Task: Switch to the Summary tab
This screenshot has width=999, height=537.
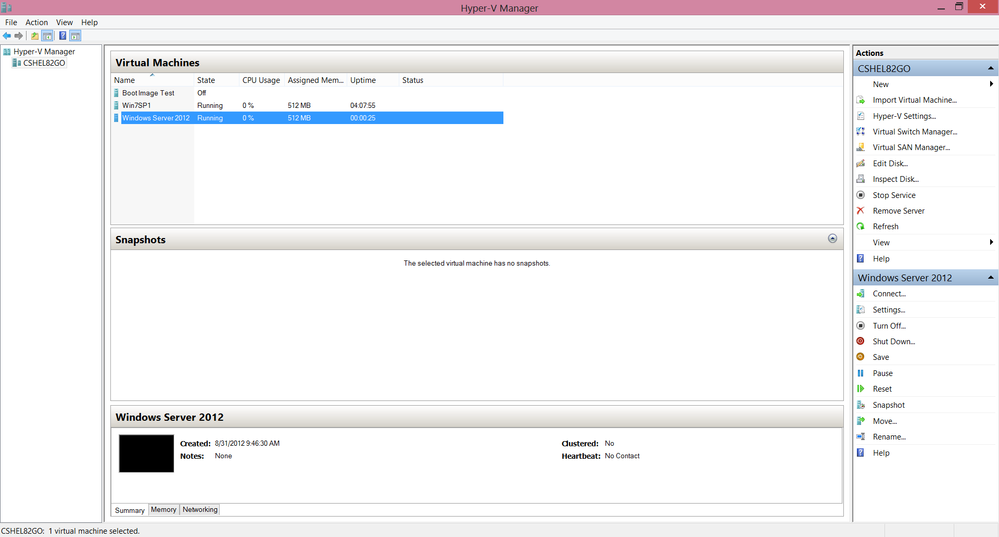Action: (x=130, y=510)
